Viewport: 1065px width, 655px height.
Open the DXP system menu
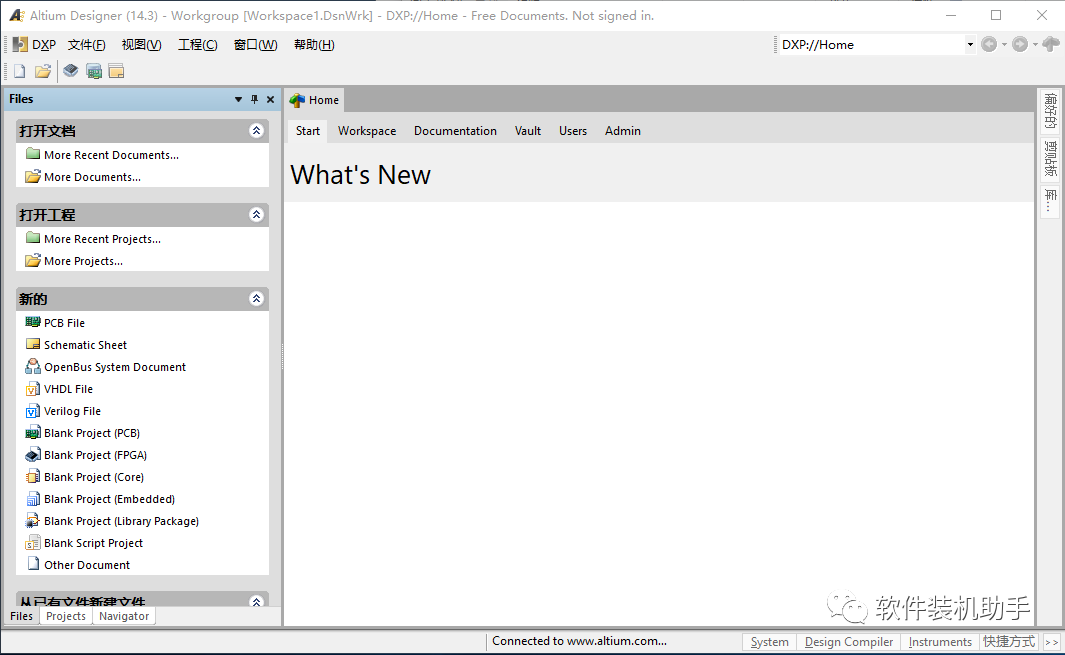[x=35, y=45]
